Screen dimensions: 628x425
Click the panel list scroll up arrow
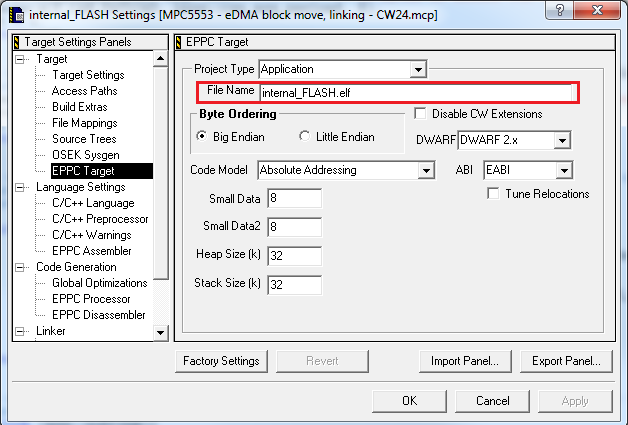pos(161,59)
